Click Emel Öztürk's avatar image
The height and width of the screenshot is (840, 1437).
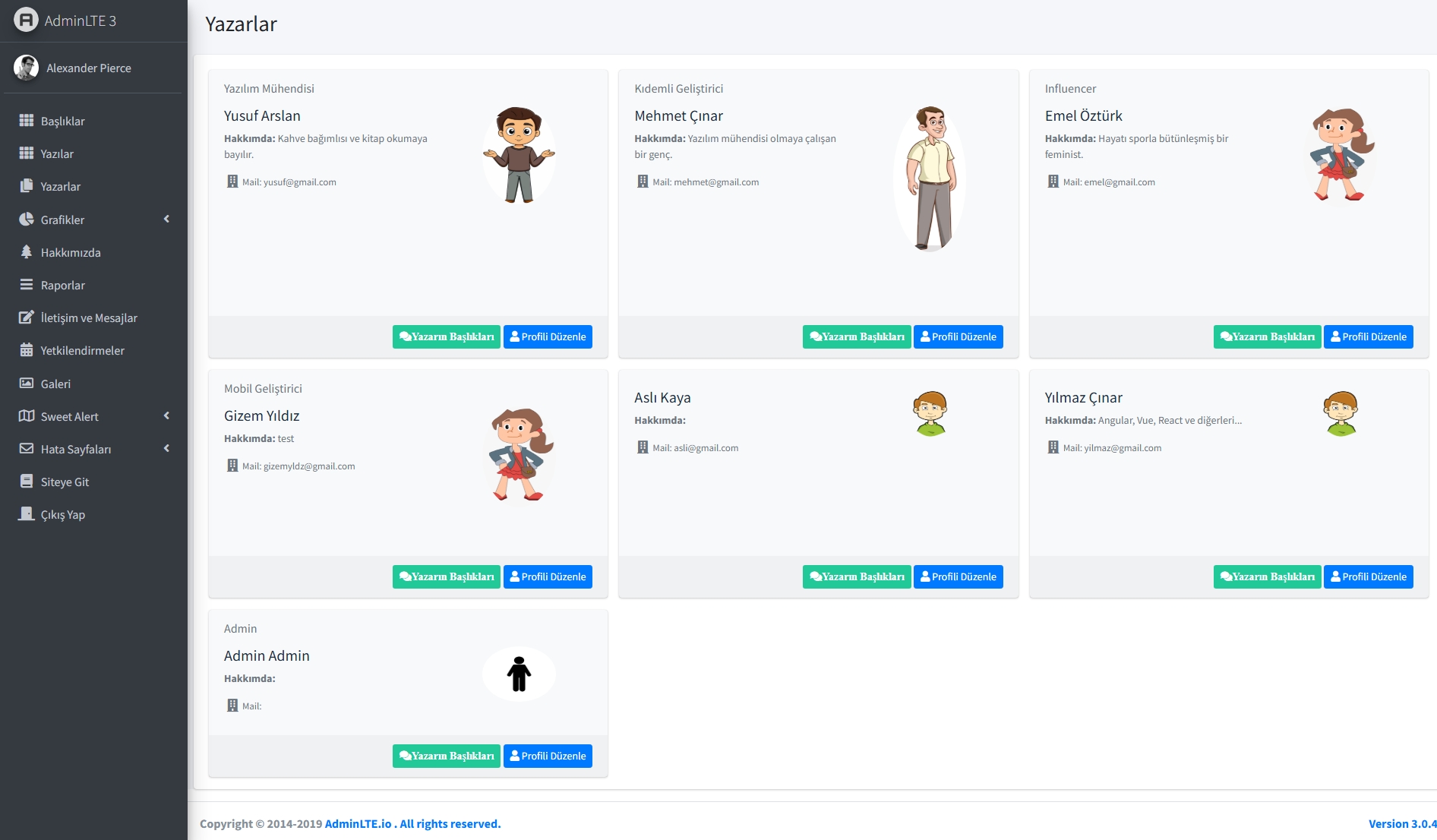click(1341, 155)
